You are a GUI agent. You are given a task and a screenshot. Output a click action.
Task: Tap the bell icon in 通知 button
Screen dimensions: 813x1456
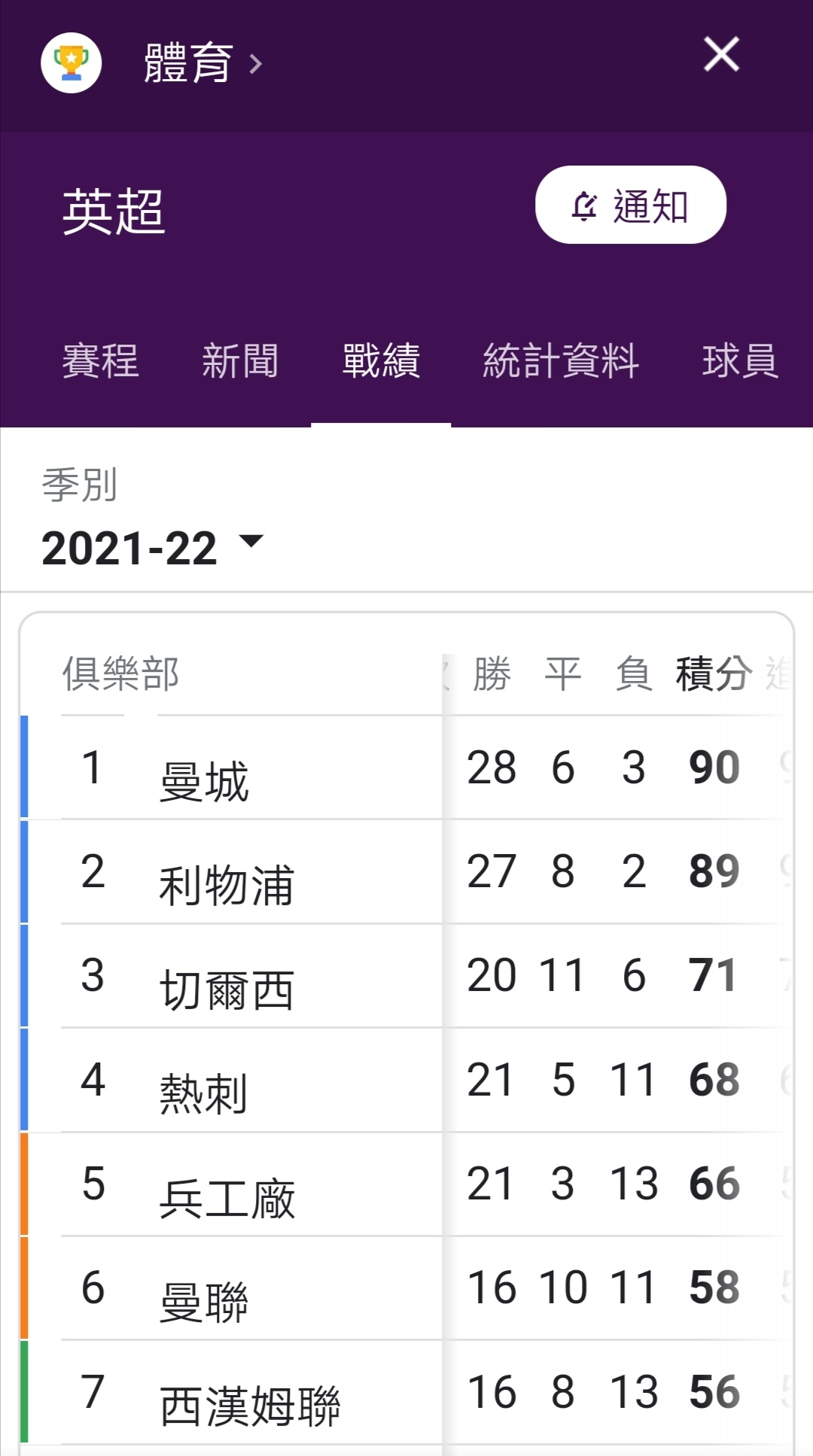[x=584, y=205]
